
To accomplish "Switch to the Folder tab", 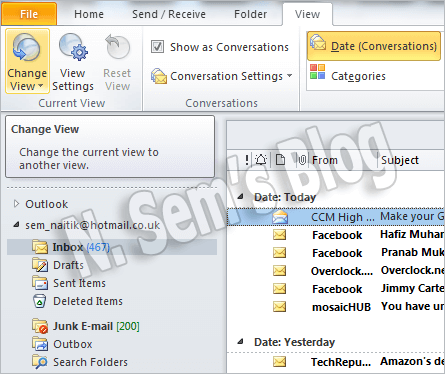I will [x=250, y=14].
